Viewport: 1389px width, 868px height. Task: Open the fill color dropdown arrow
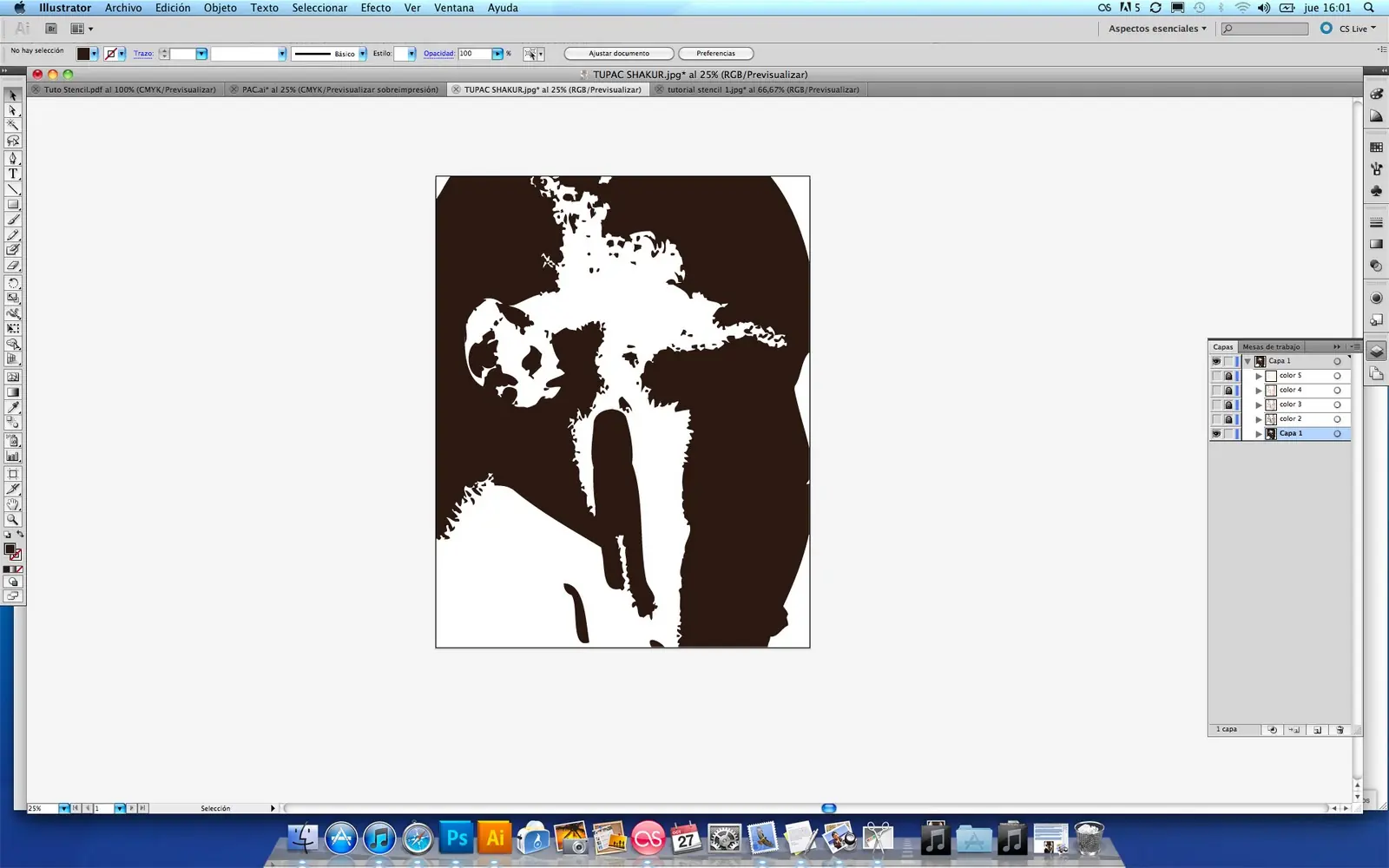click(x=94, y=54)
